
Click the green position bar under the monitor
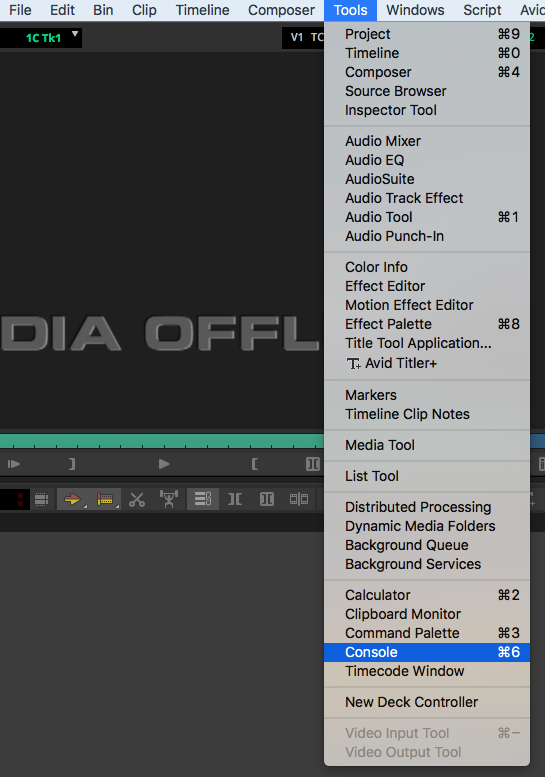[162, 441]
